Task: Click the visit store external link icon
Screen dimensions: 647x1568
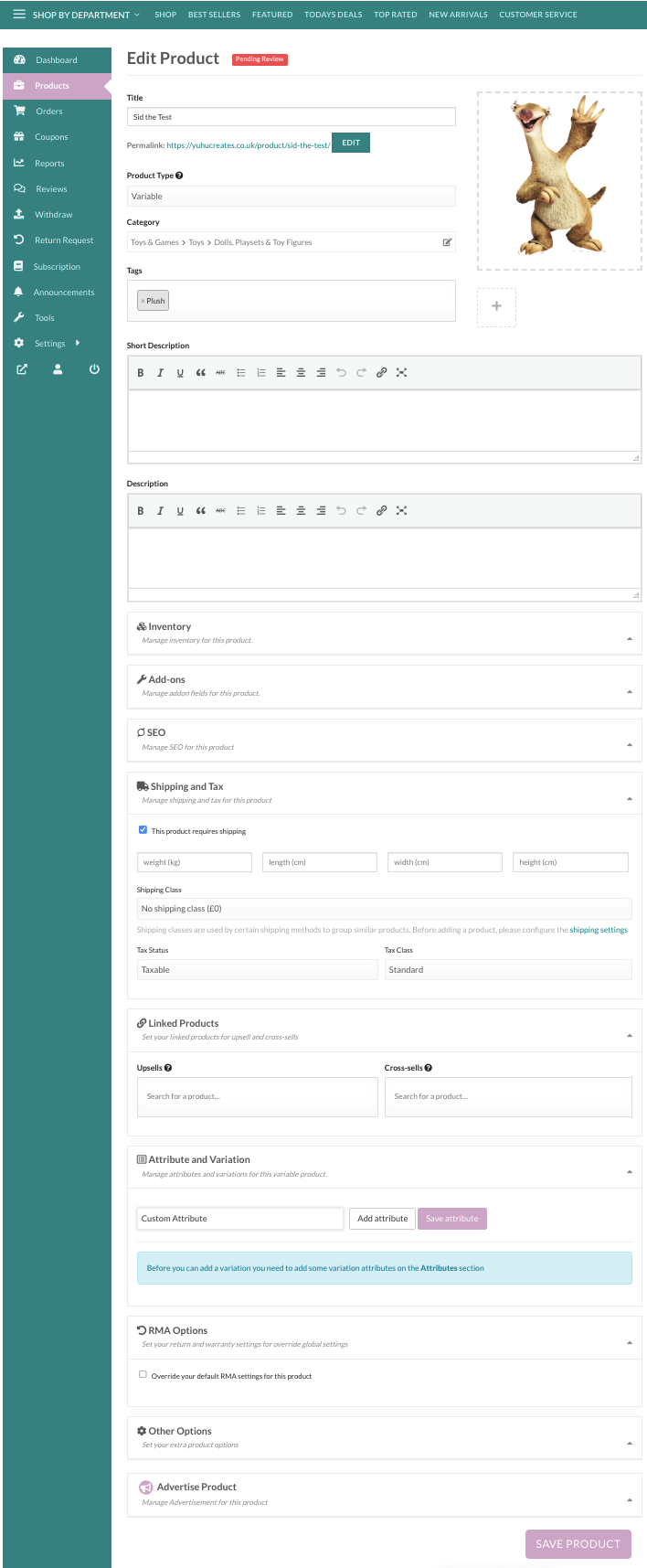Action: [x=22, y=369]
